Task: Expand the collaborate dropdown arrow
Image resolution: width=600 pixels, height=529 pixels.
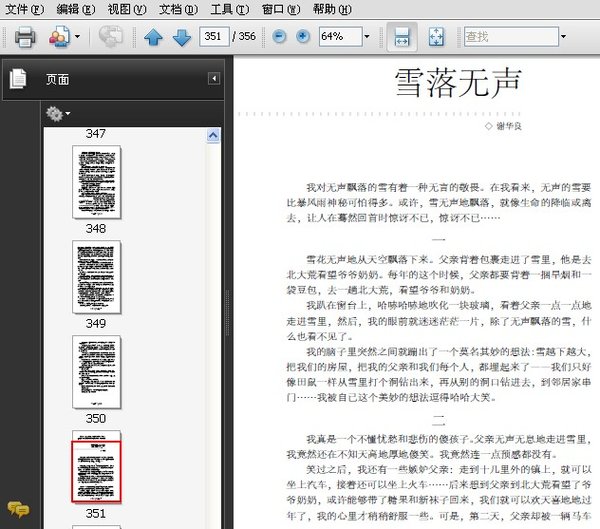Action: tap(77, 37)
